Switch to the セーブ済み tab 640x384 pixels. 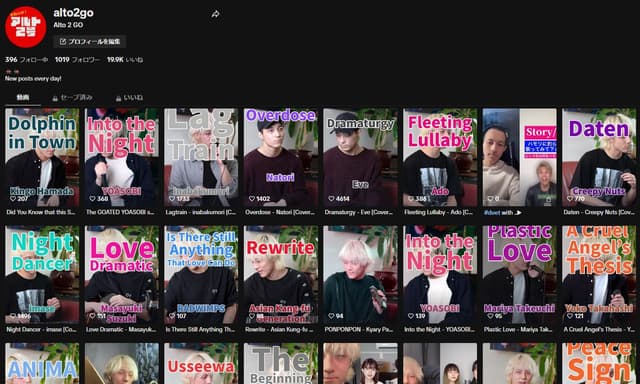coord(72,98)
